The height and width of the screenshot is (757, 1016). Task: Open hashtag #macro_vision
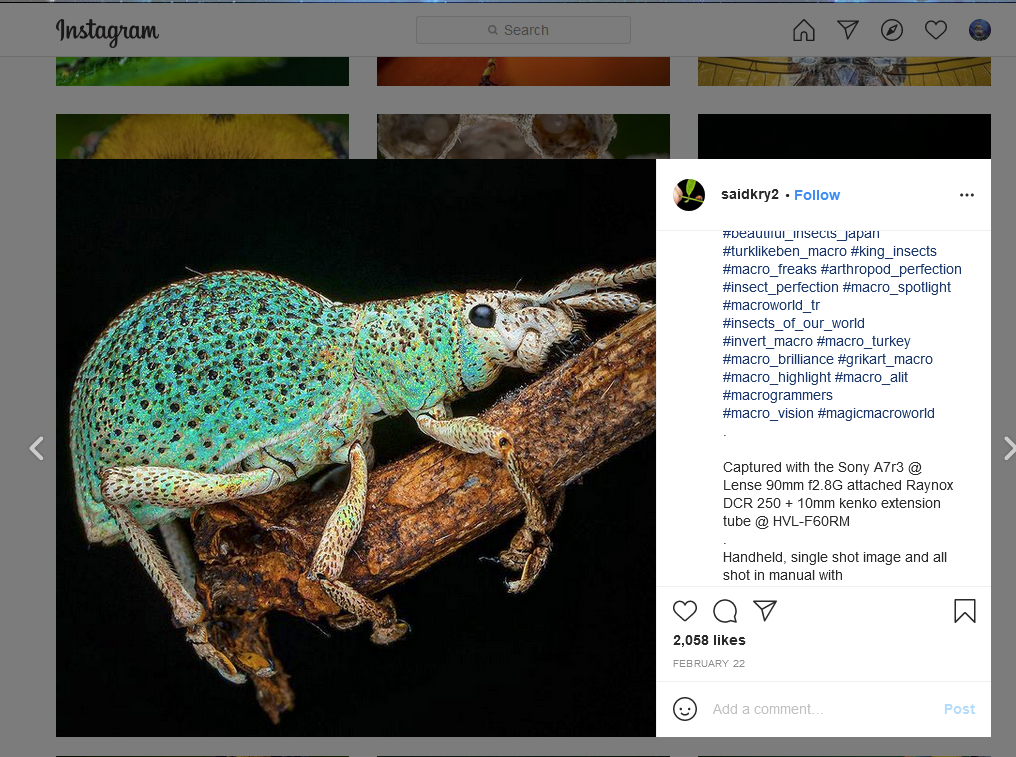click(x=768, y=413)
